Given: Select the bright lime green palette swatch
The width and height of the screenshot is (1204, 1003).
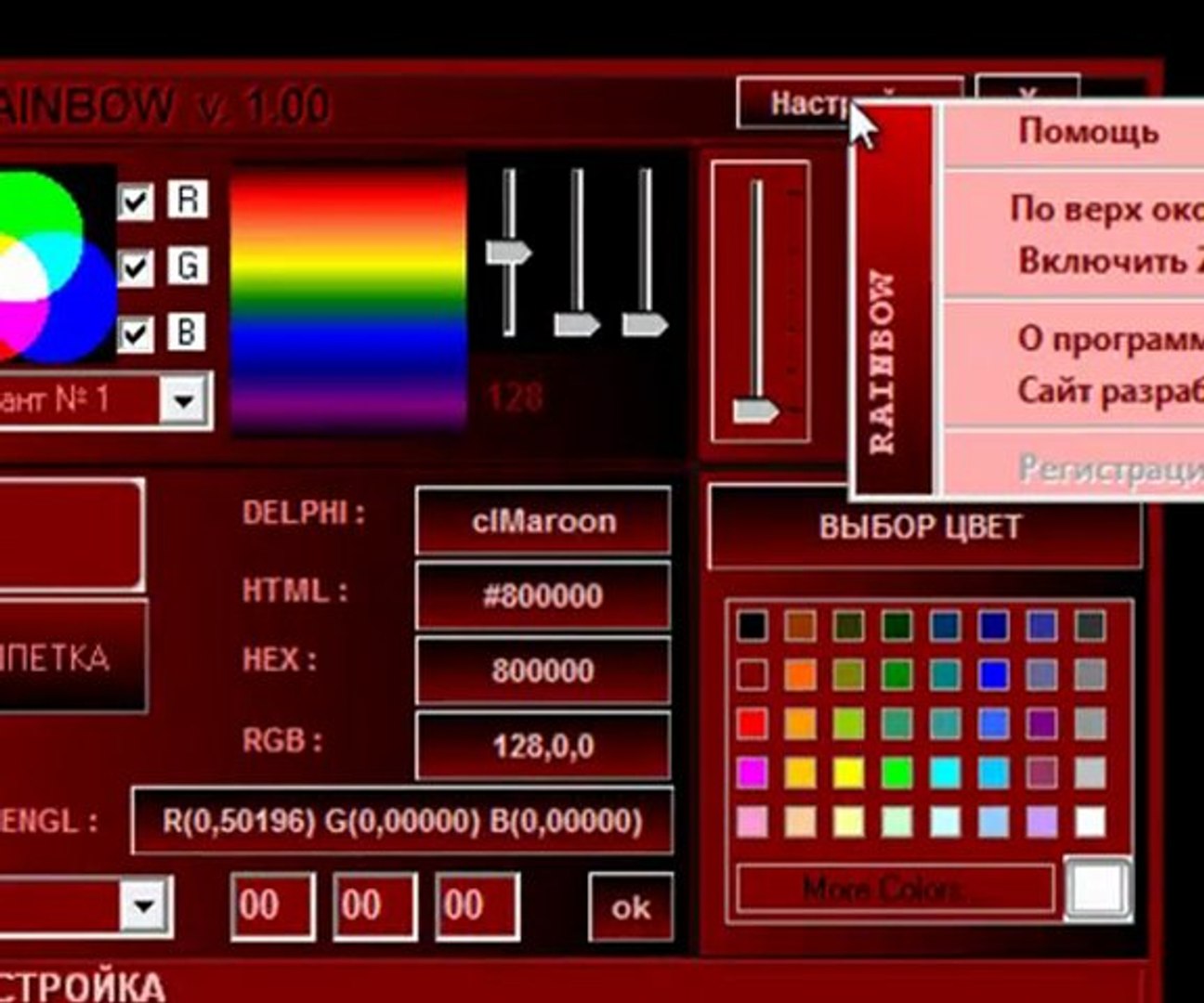Looking at the screenshot, I should pyautogui.click(x=896, y=773).
